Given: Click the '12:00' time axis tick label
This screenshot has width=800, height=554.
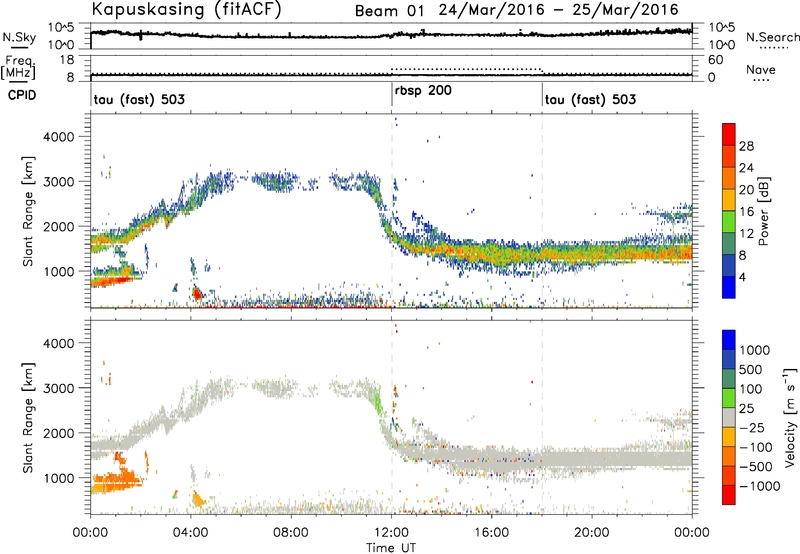Looking at the screenshot, I should point(391,533).
